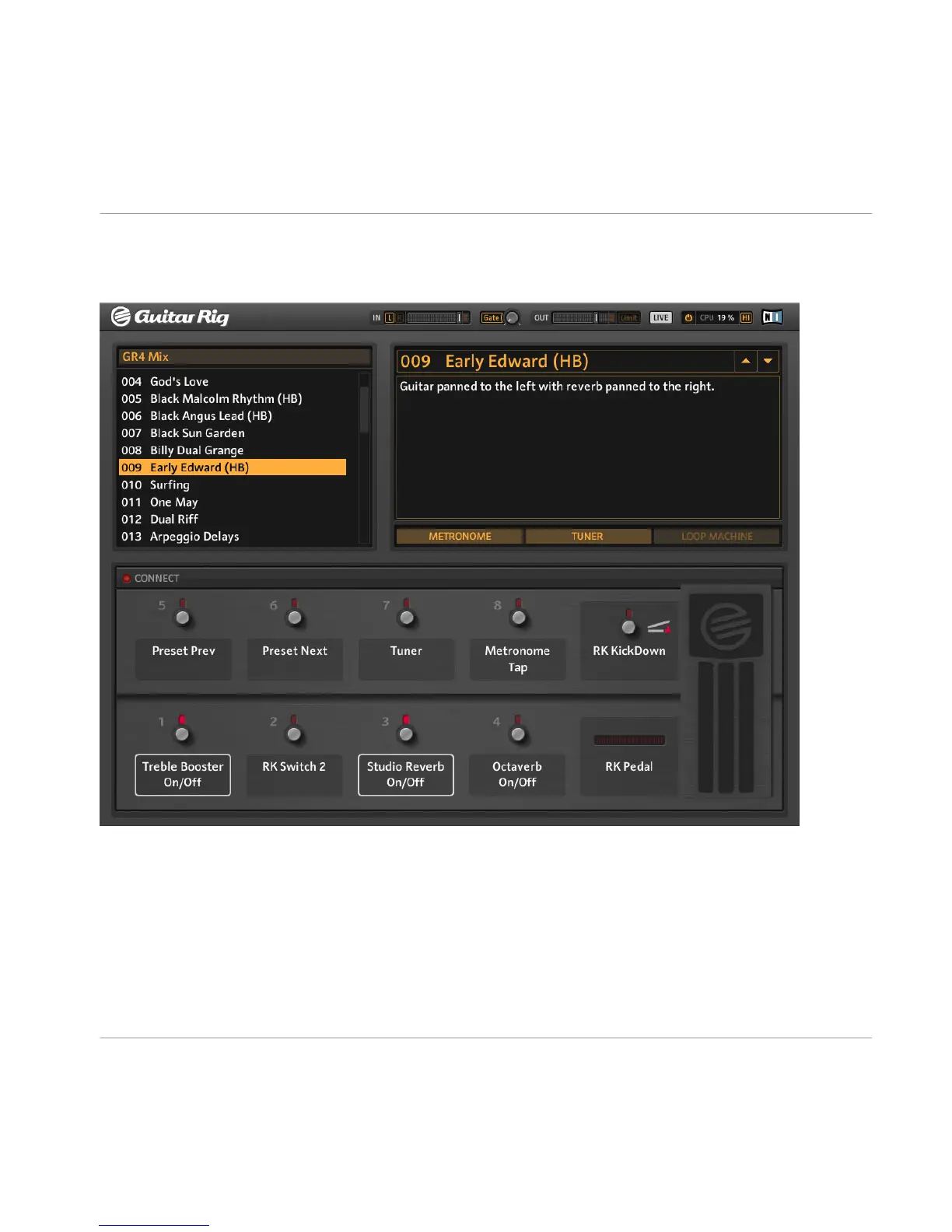This screenshot has width=952, height=1232.
Task: Click footswitch 8 above Metronome Tap
Action: 519,618
